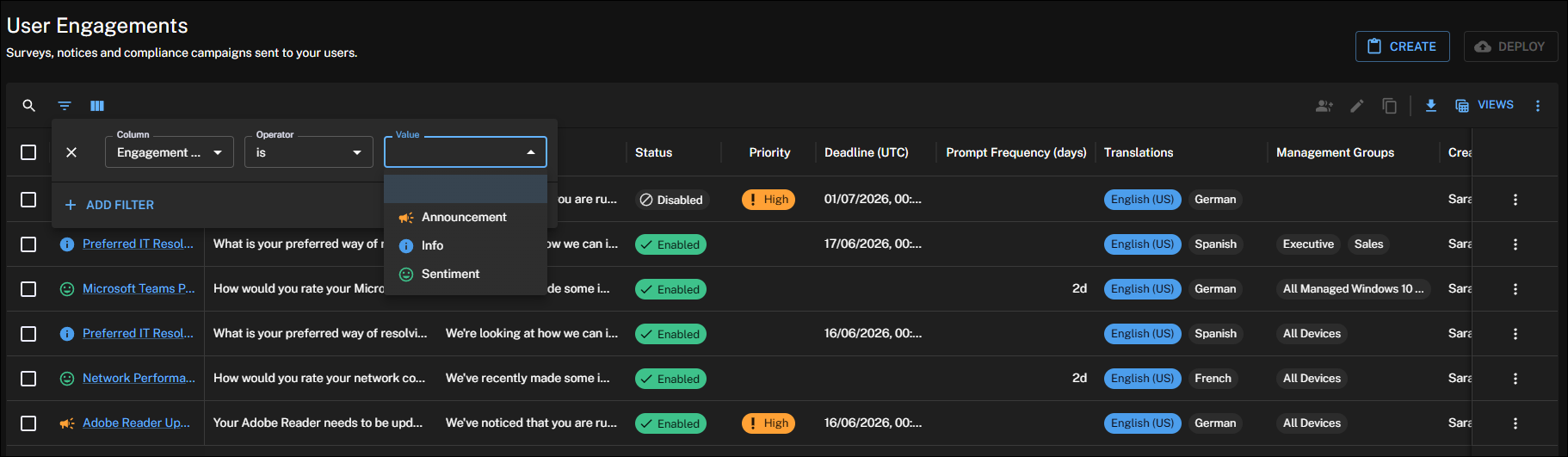
Task: Check the Executive Sales row checkbox
Action: 28,244
